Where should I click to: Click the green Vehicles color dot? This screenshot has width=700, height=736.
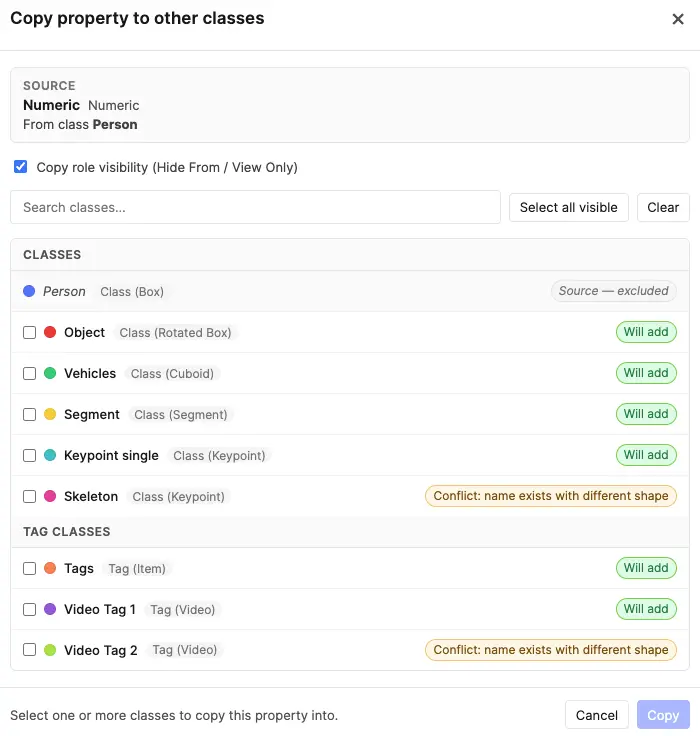(x=50, y=373)
